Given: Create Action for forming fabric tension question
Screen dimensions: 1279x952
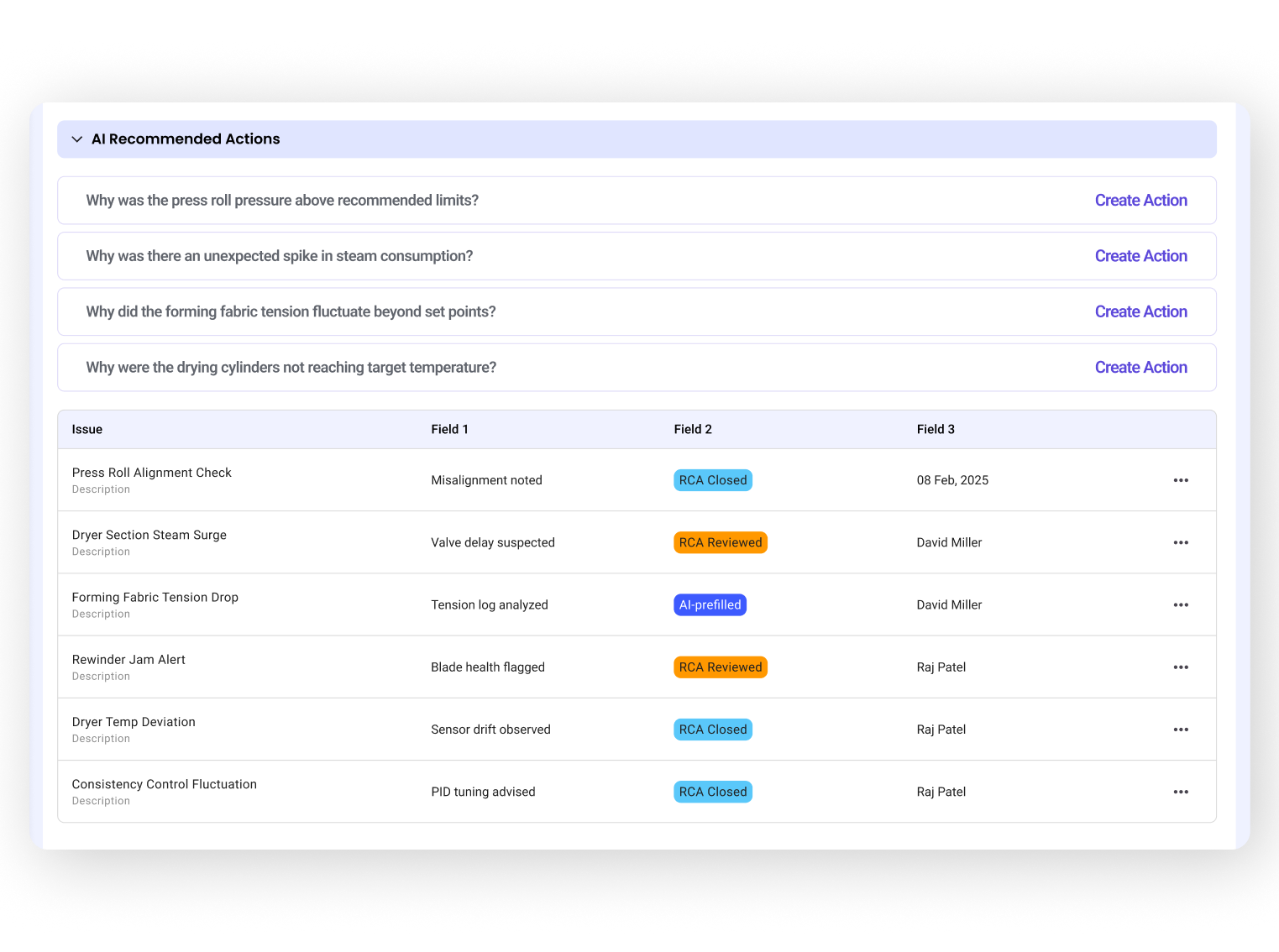Looking at the screenshot, I should [1140, 311].
